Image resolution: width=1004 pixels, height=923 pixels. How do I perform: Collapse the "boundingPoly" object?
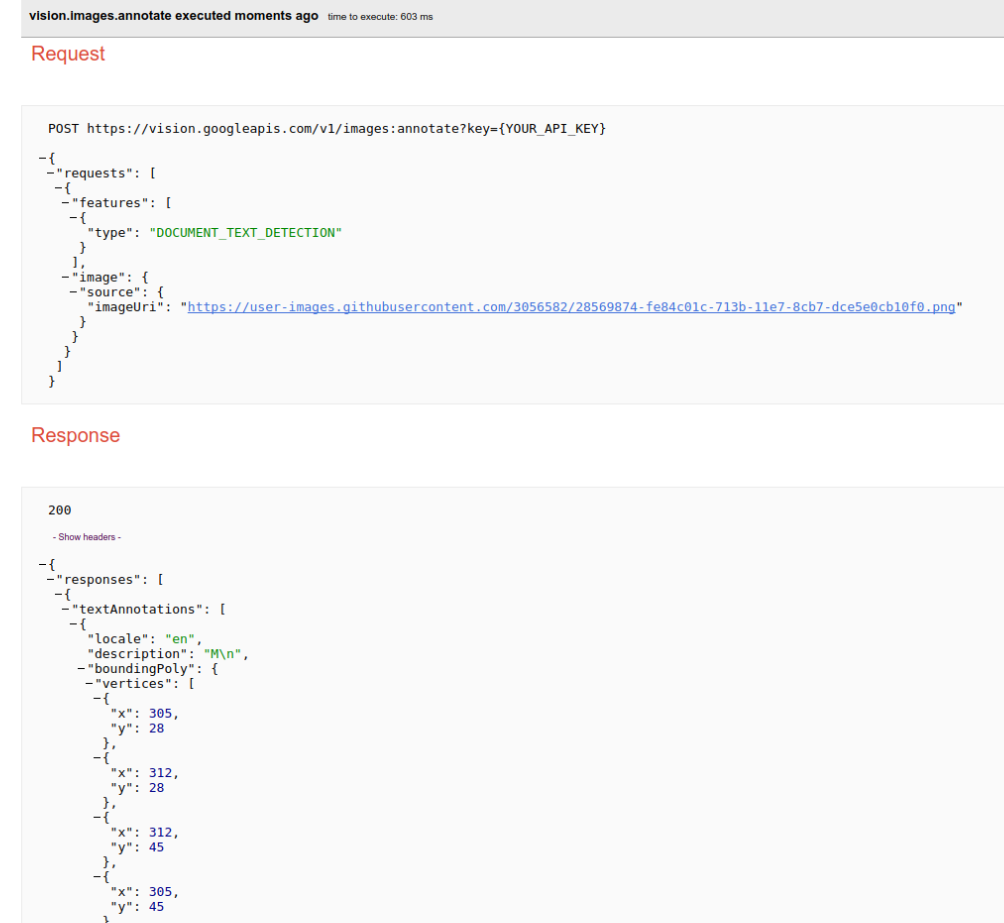tap(81, 669)
